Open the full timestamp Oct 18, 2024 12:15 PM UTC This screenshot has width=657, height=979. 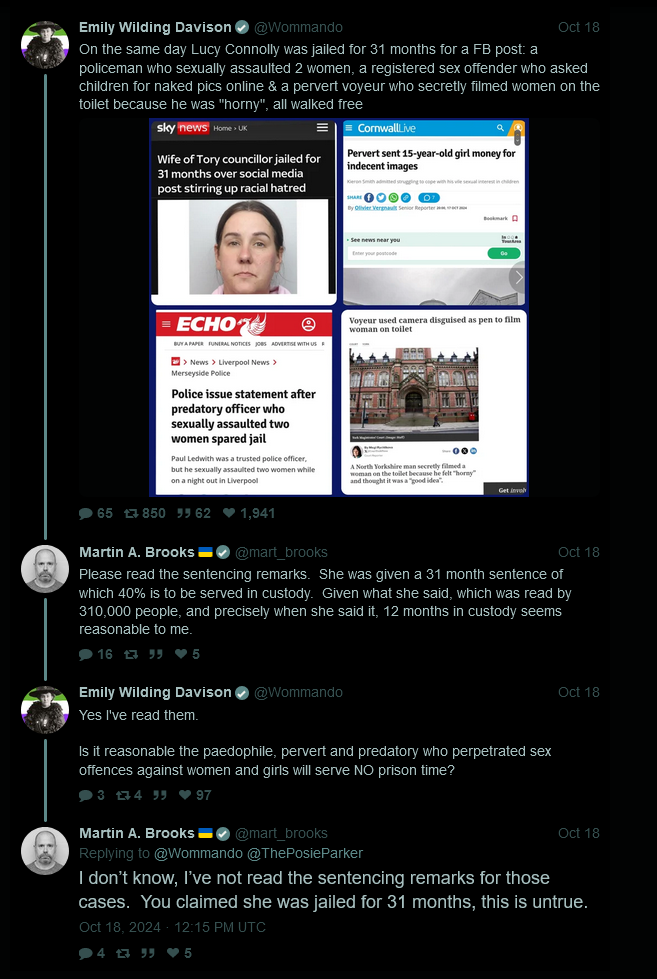[x=172, y=927]
